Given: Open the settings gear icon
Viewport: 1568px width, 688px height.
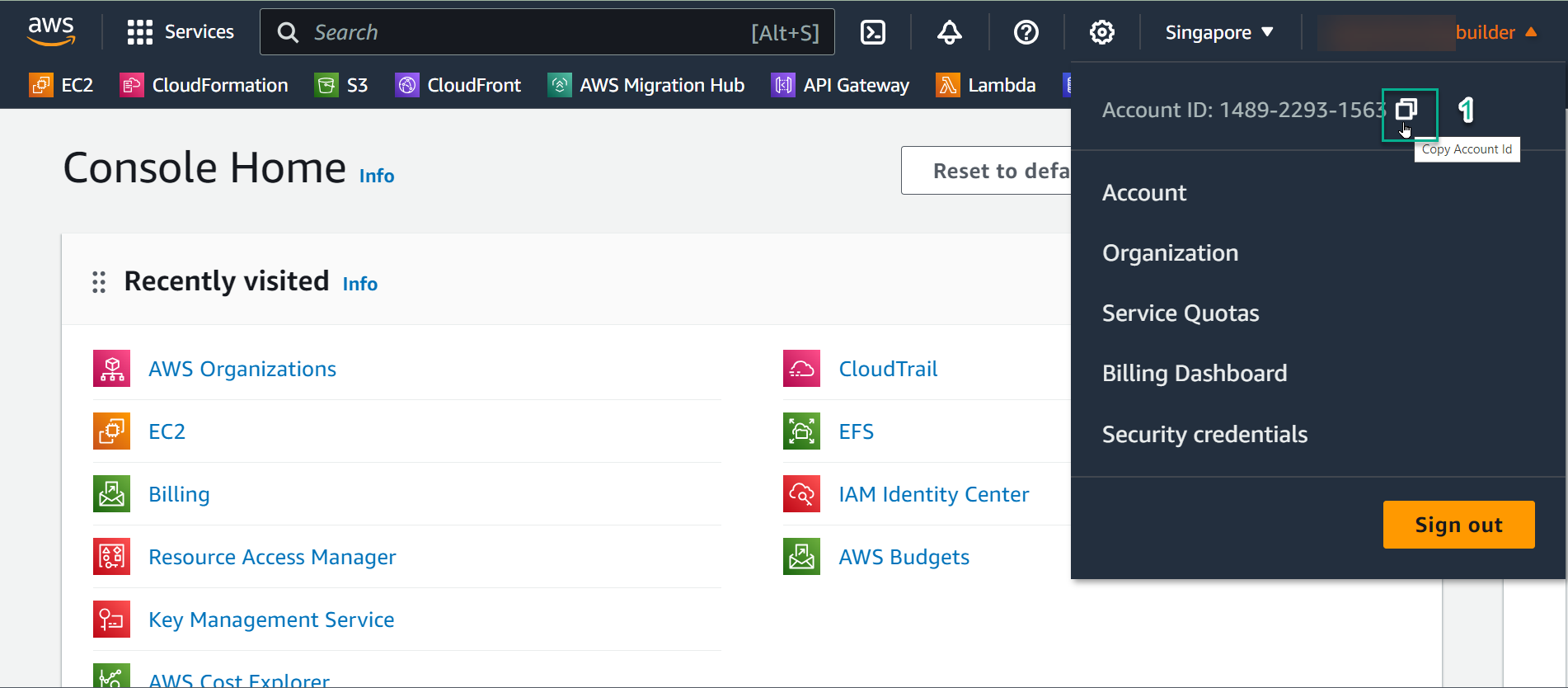Looking at the screenshot, I should pyautogui.click(x=1102, y=32).
